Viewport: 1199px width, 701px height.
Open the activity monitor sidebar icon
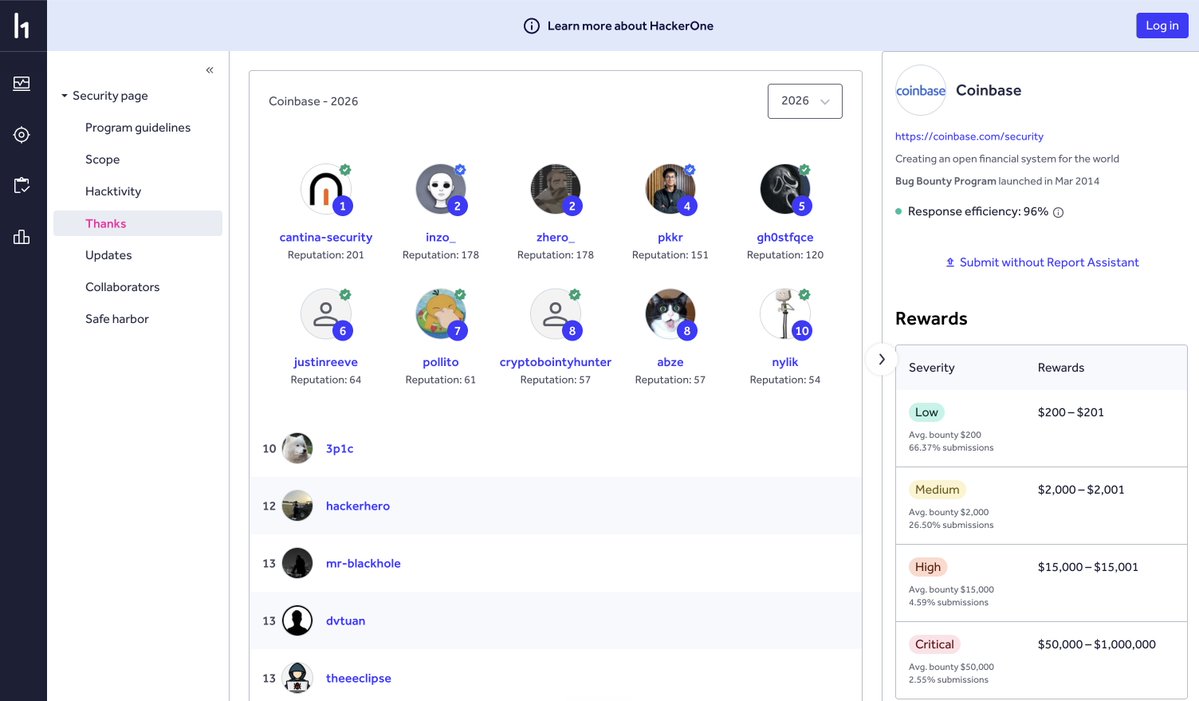(x=21, y=83)
